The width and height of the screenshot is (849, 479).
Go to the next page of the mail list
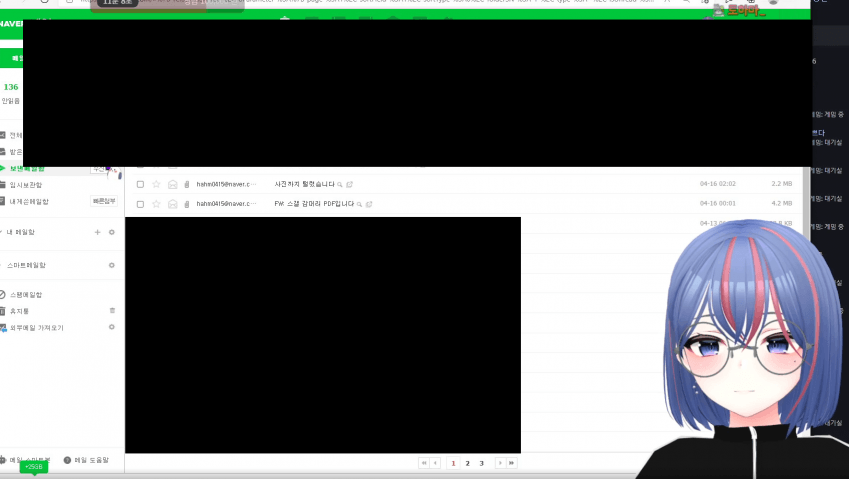coord(500,463)
